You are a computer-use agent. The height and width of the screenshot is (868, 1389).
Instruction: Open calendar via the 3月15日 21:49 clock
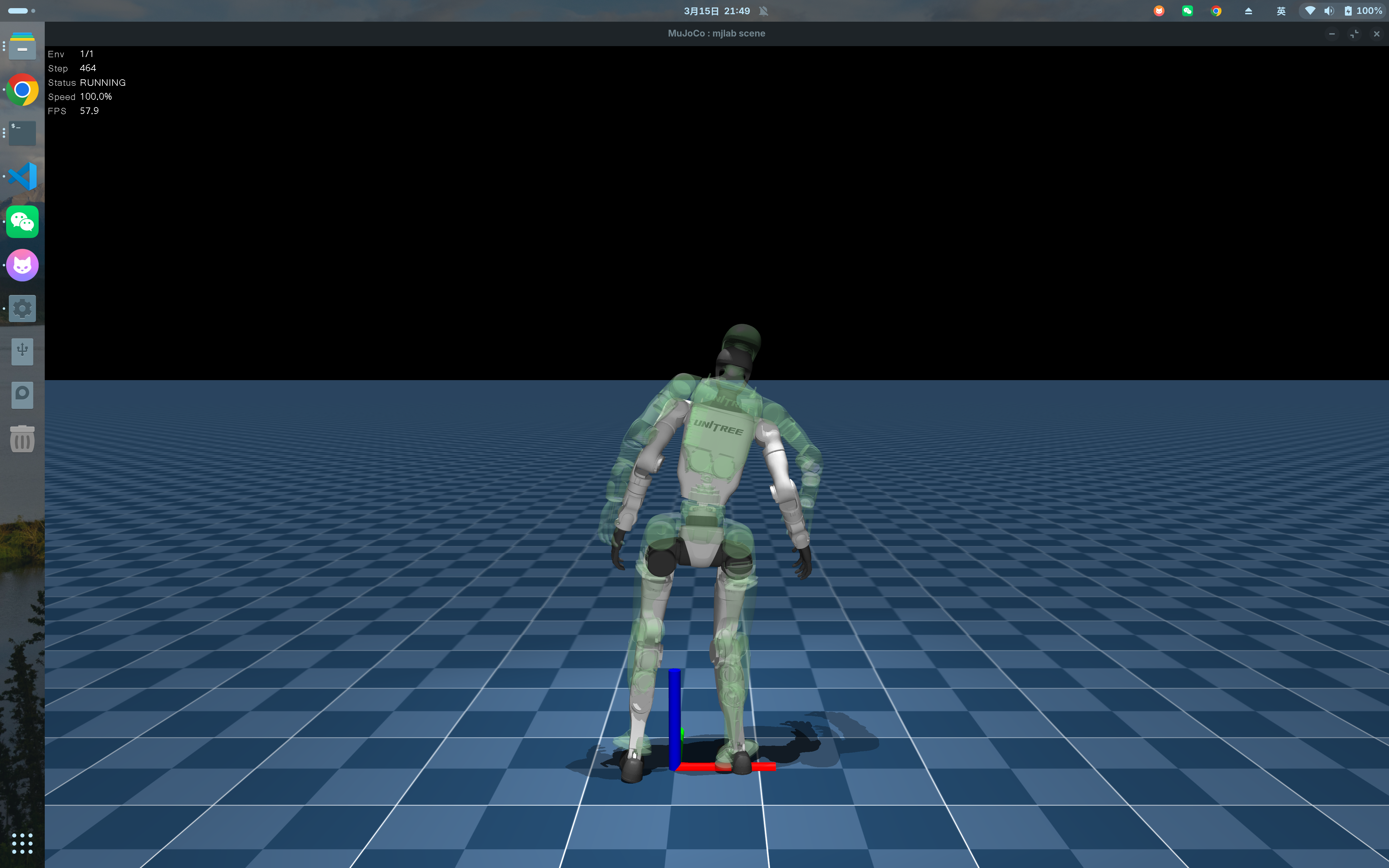717,11
